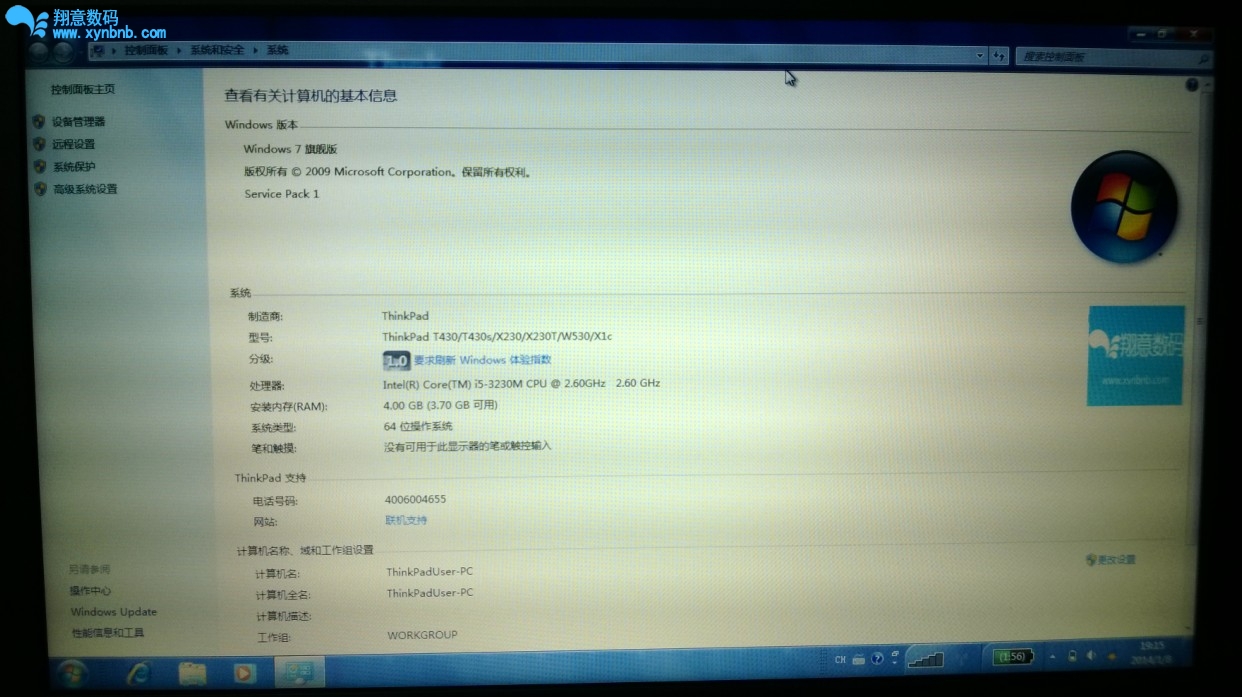Click the 64 位操作系统 system type value
1242x697 pixels.
[418, 427]
